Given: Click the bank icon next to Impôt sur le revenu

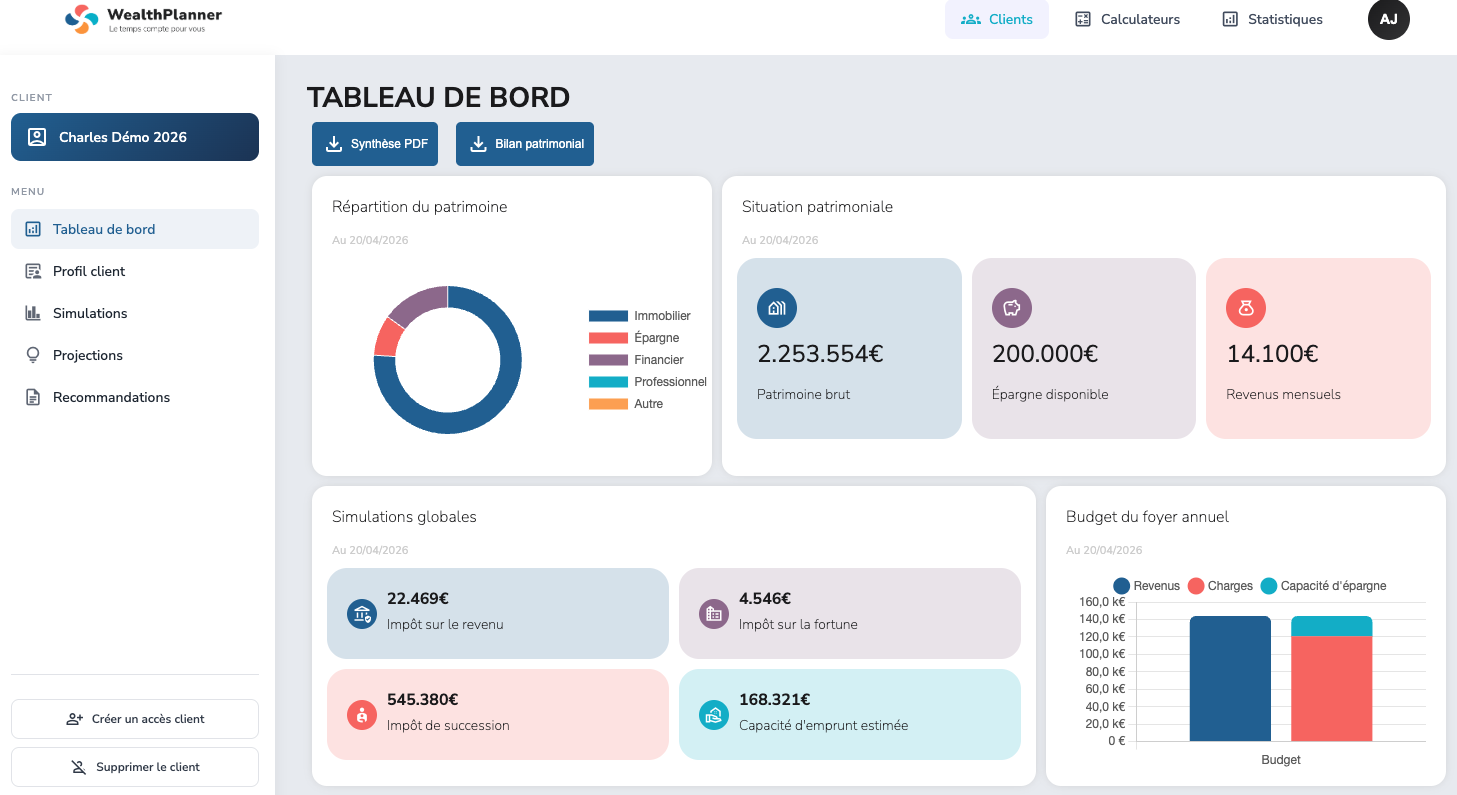Looking at the screenshot, I should (361, 613).
